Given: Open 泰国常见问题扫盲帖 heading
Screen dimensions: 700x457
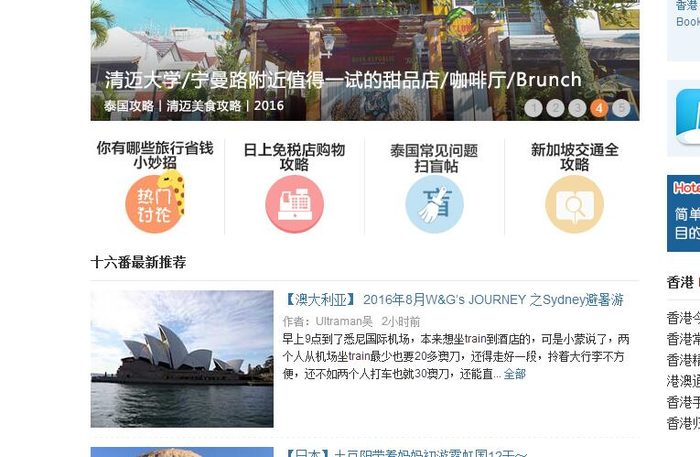Looking at the screenshot, I should point(434,158).
